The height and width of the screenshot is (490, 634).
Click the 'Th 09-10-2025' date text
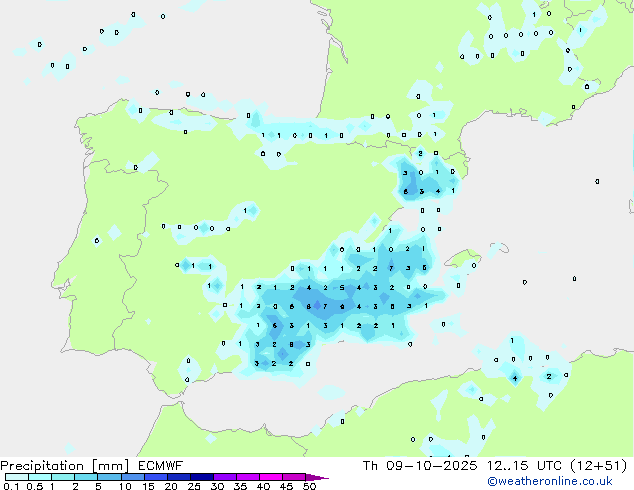coord(420,466)
